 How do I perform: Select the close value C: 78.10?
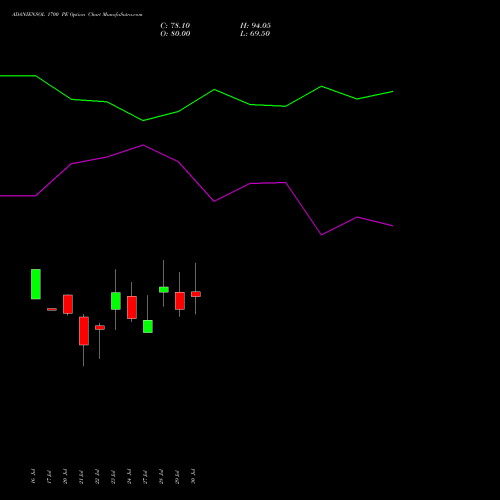[175, 26]
